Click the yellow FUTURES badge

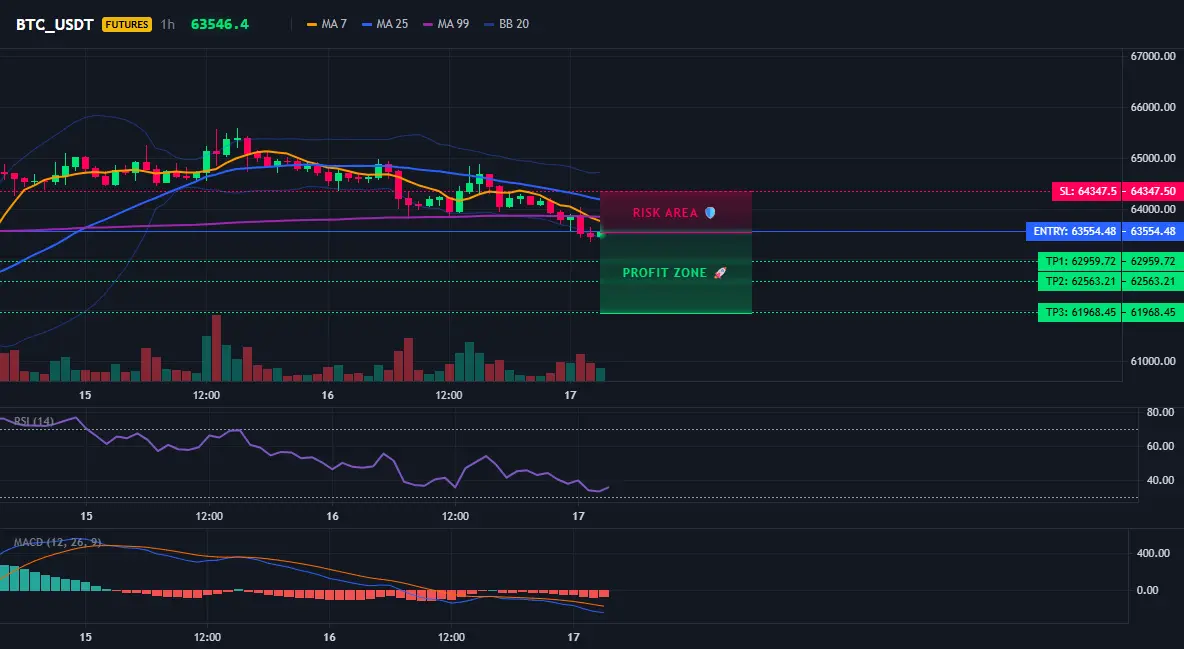tap(127, 24)
